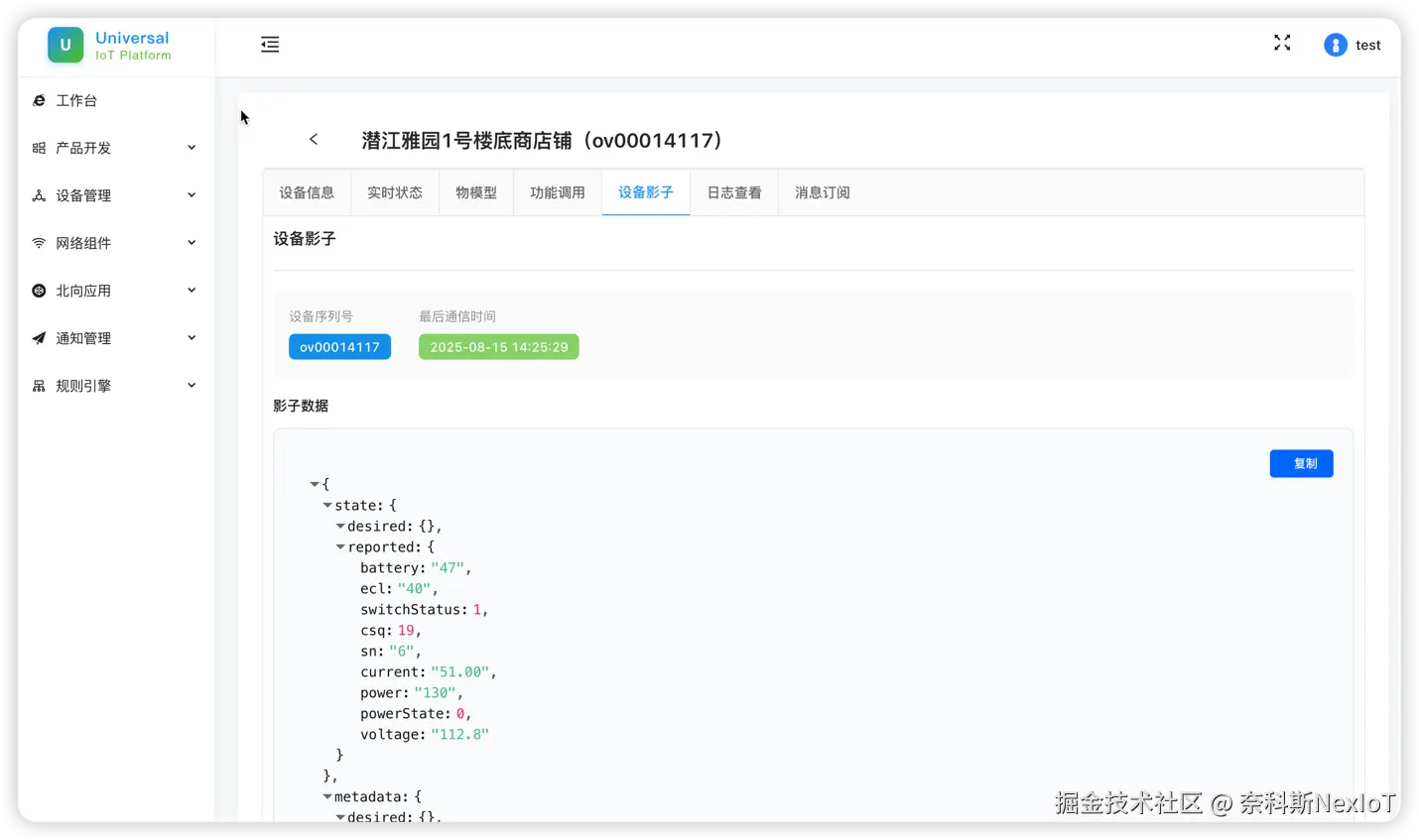Collapse the state node in shadow JSON

tap(327, 505)
